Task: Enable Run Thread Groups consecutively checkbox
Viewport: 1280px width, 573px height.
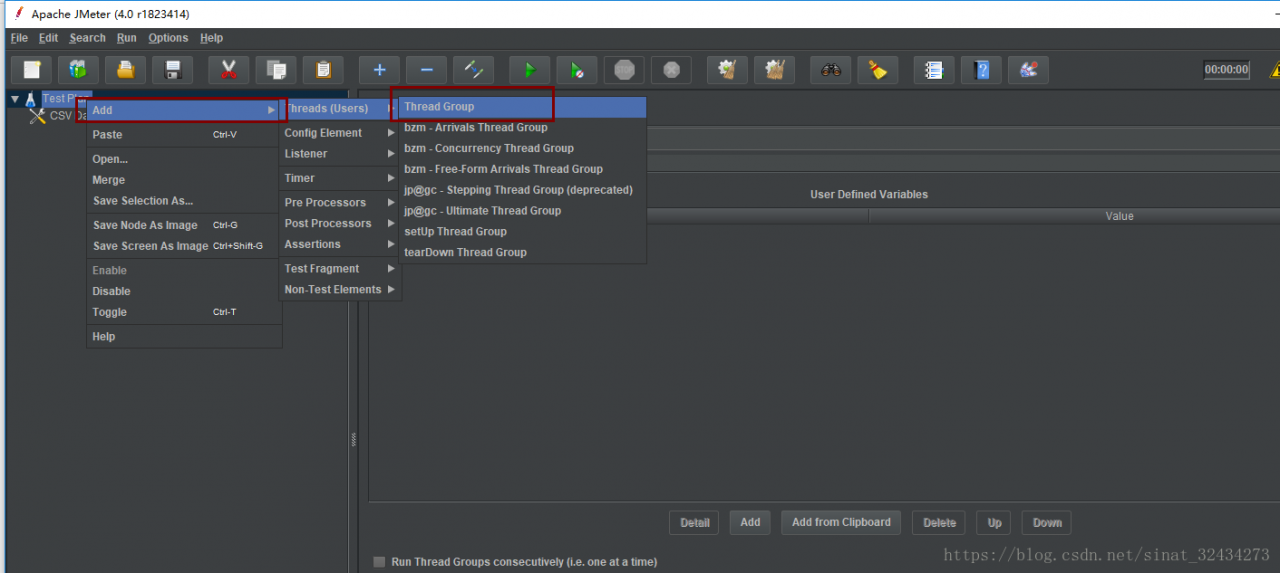Action: (x=379, y=562)
